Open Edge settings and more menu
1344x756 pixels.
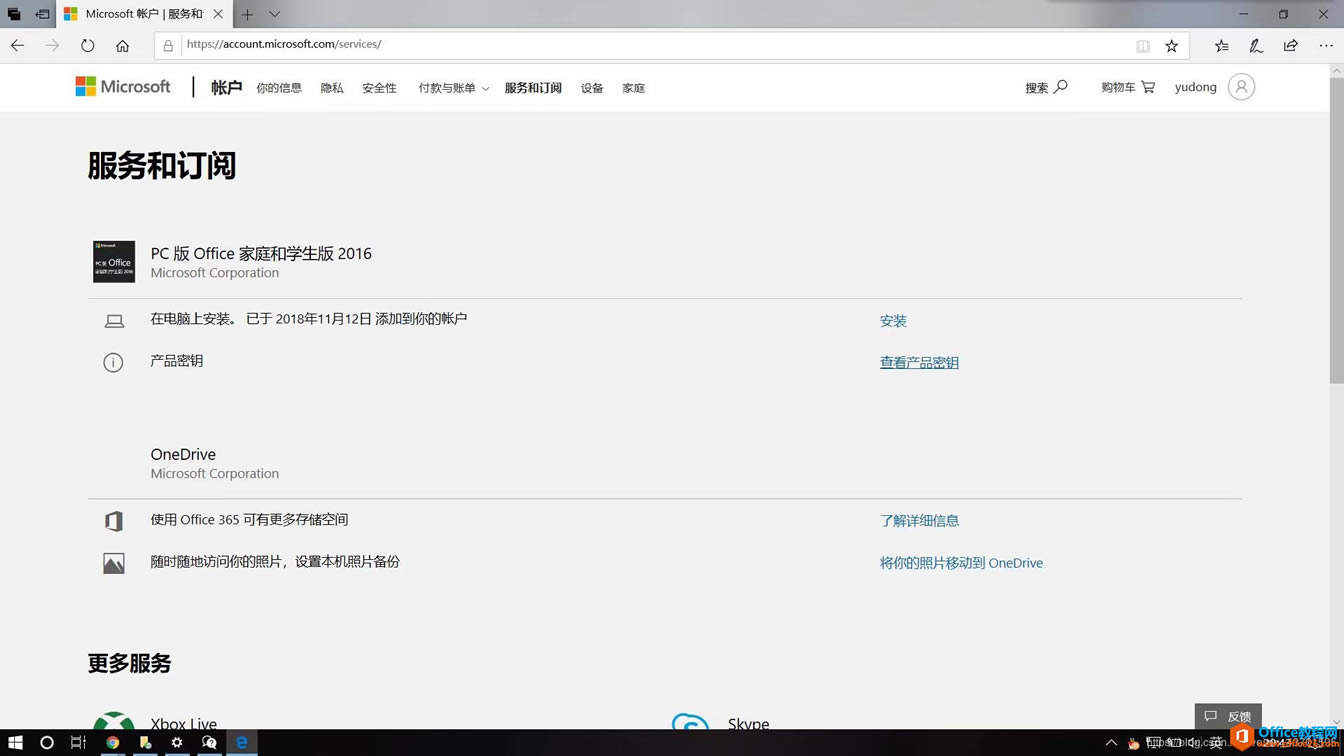coord(1326,45)
